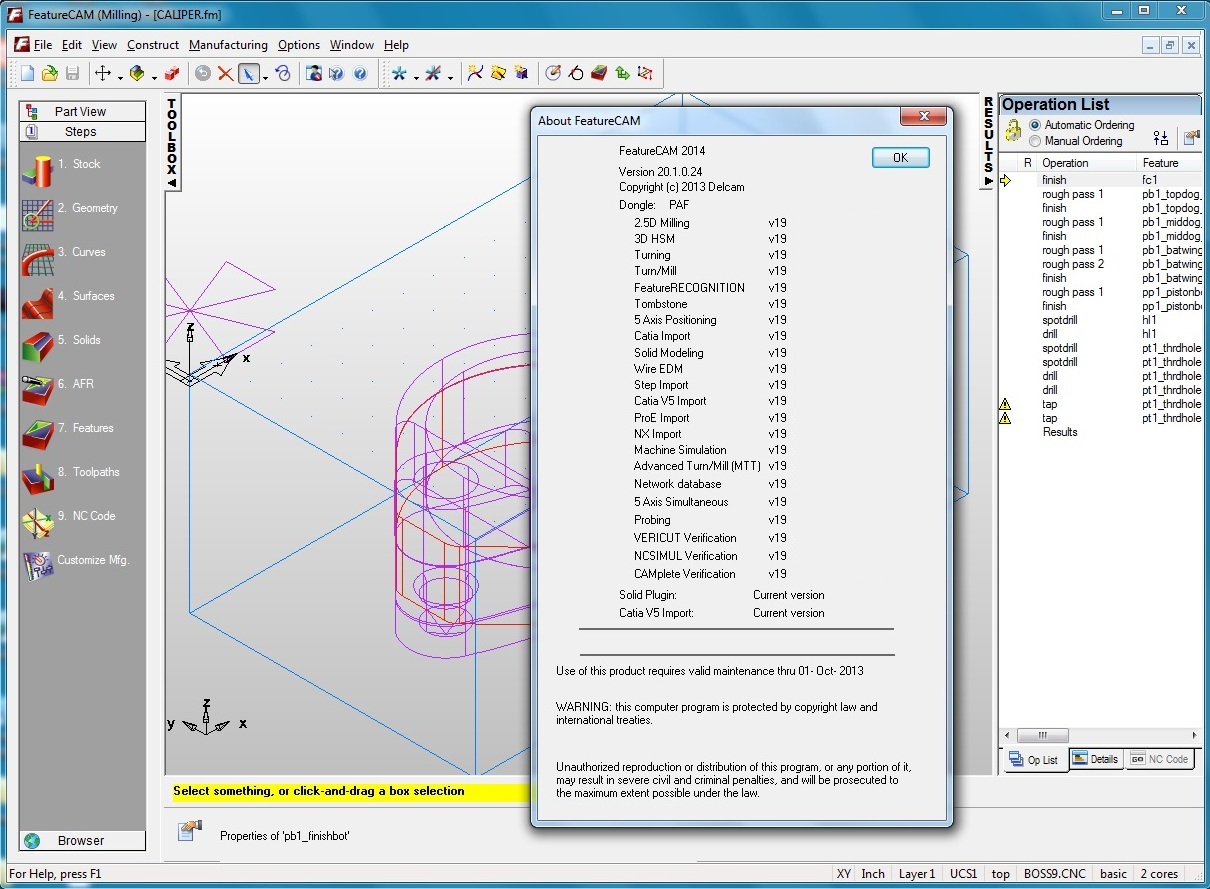Click the blue star snap icon
Viewport: 1210px width, 889px height.
pyautogui.click(x=400, y=73)
